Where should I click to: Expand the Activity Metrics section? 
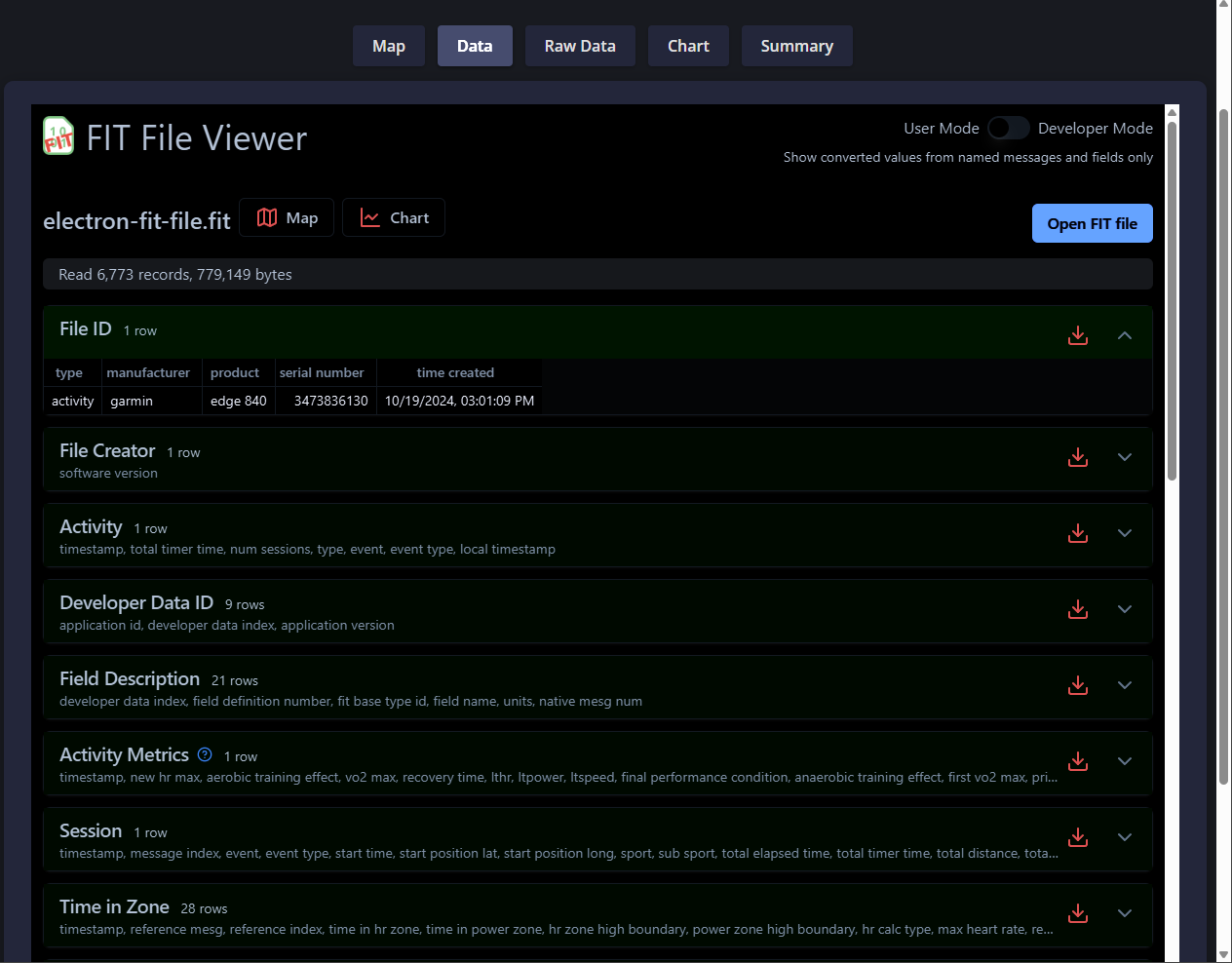click(x=1125, y=761)
